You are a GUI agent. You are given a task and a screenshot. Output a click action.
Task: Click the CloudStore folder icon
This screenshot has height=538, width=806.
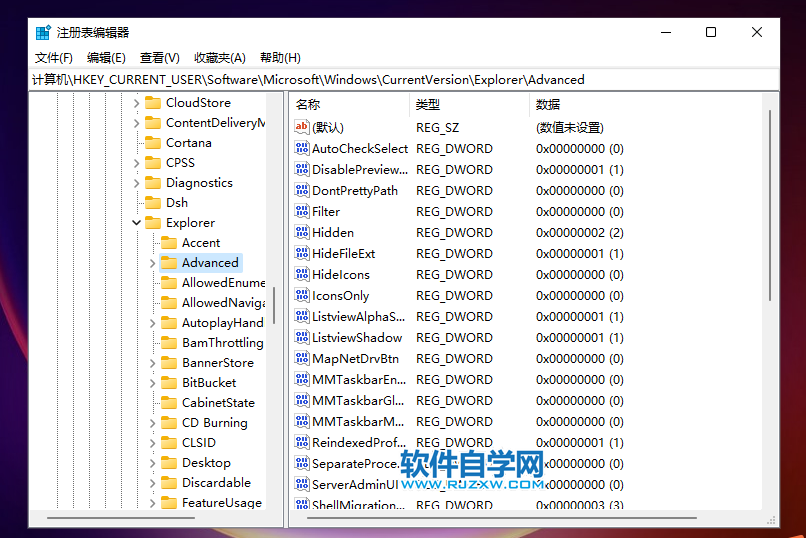pyautogui.click(x=153, y=103)
